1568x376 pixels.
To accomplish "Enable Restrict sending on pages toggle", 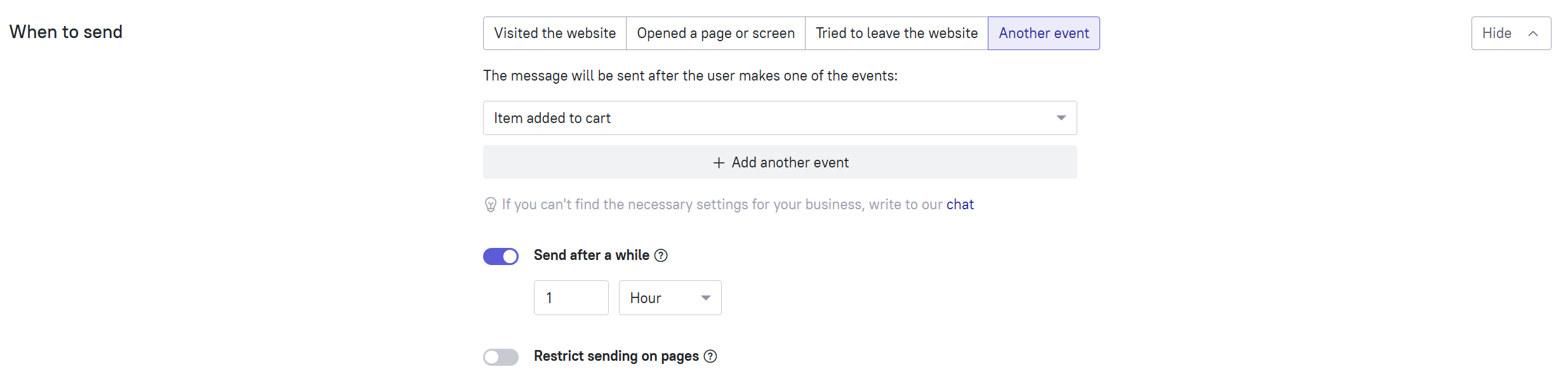I will tap(501, 357).
